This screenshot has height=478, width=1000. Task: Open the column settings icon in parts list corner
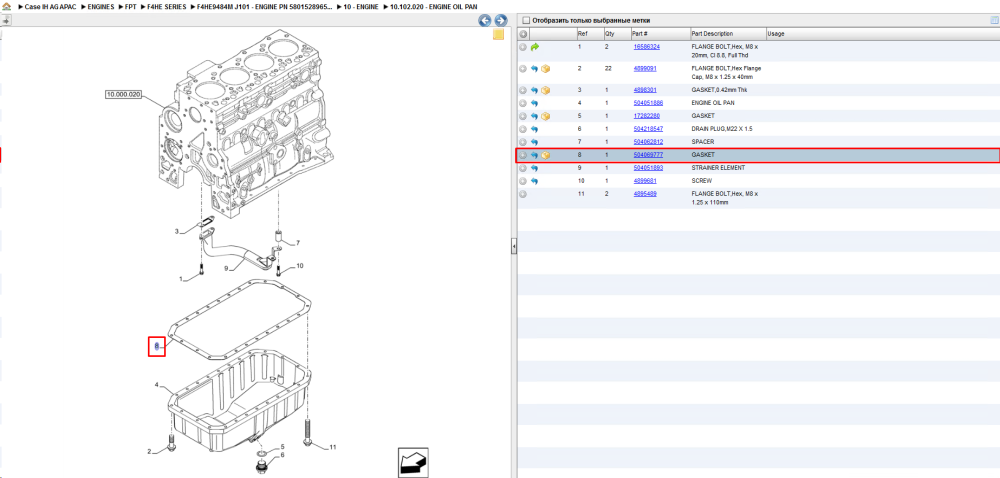tap(994, 20)
